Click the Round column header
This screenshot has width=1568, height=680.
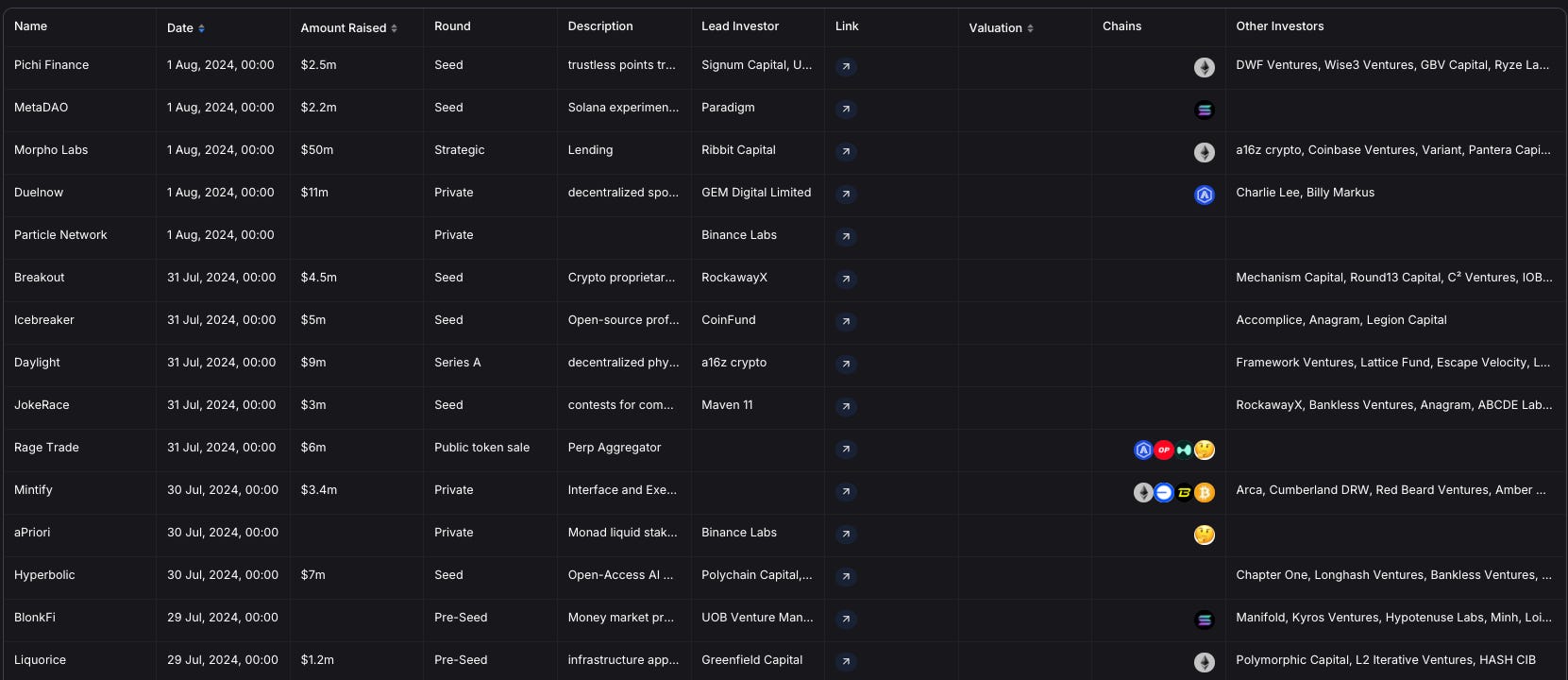[x=452, y=26]
